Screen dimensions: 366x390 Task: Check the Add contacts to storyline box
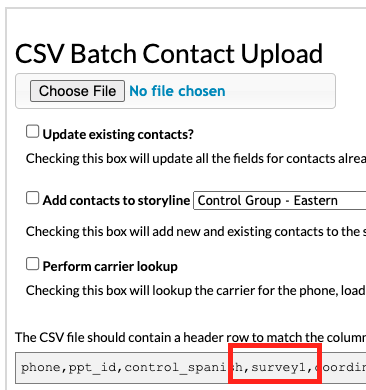click(32, 198)
